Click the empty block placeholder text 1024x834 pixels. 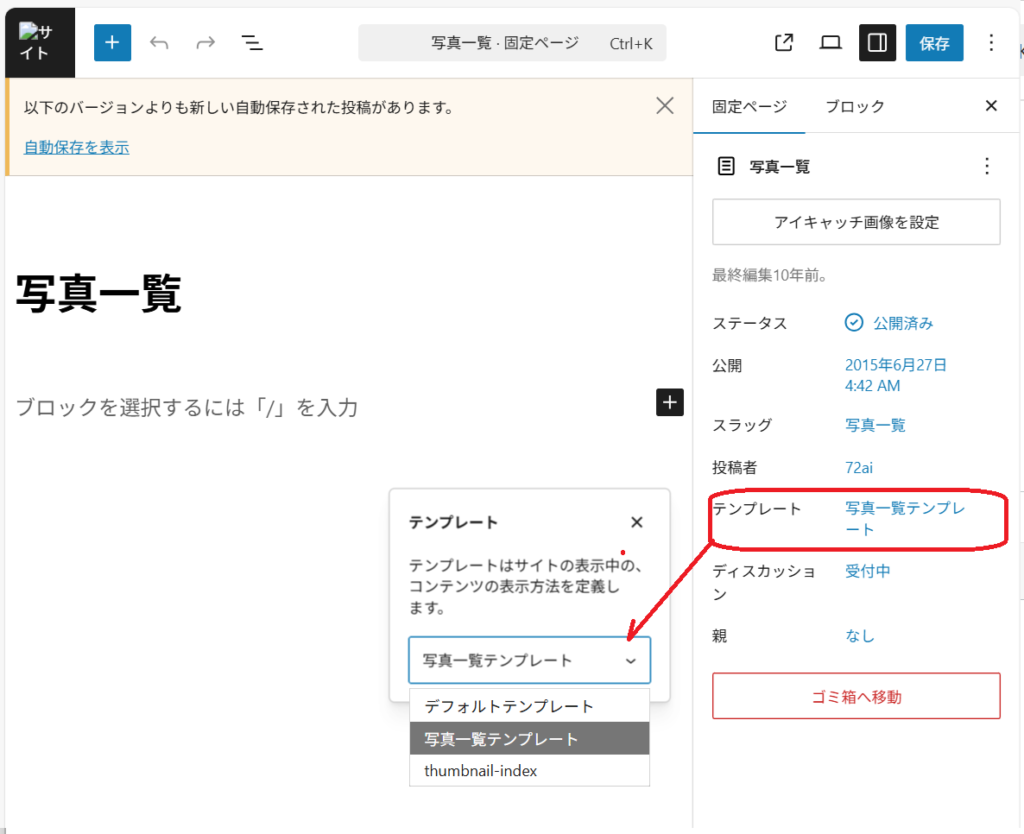pos(187,408)
